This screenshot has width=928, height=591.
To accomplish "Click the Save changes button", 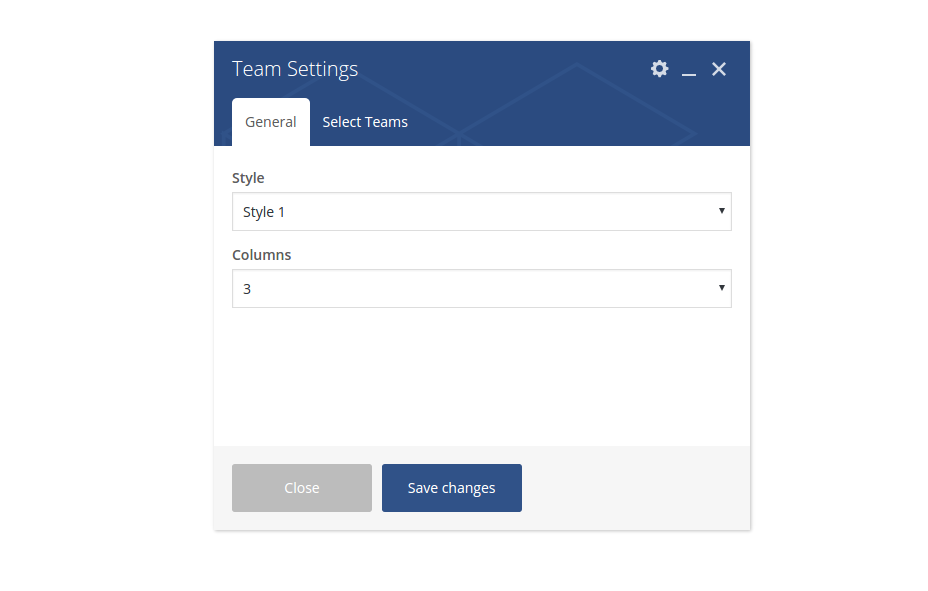I will tap(451, 488).
